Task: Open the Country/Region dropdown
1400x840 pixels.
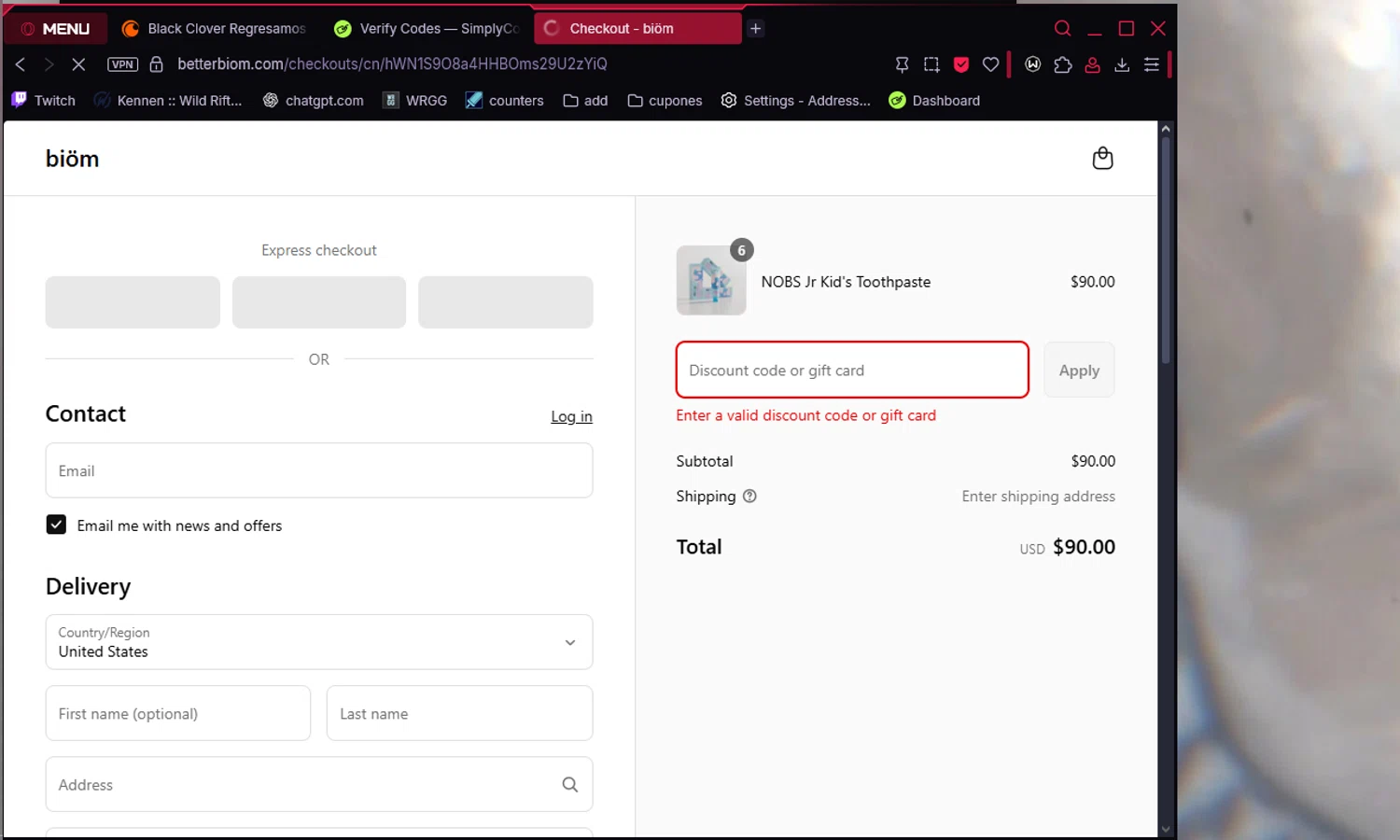Action: point(319,642)
